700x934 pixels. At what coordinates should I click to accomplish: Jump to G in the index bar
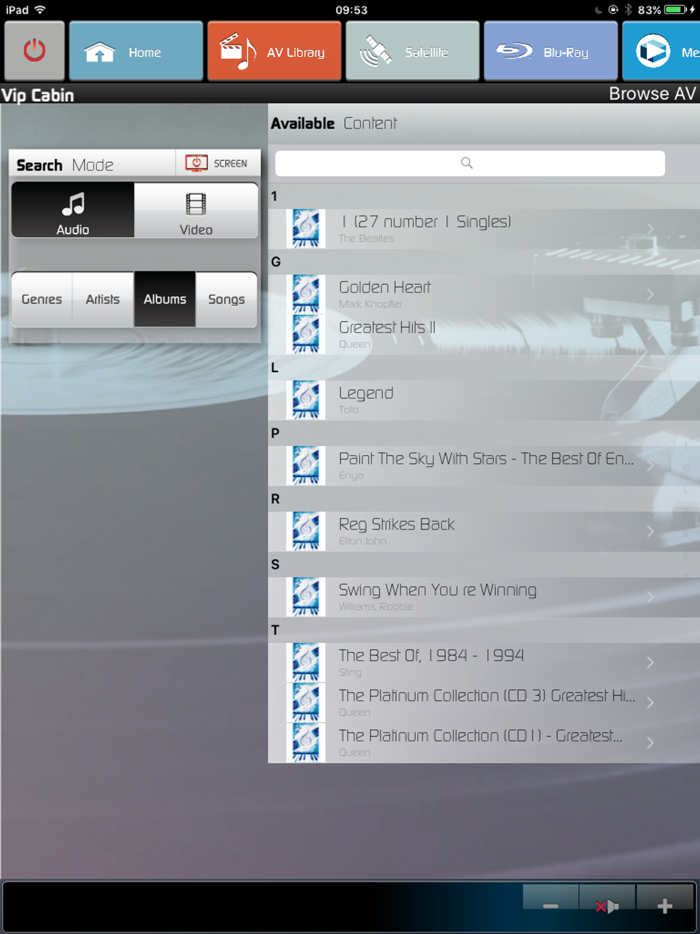[686, 468]
